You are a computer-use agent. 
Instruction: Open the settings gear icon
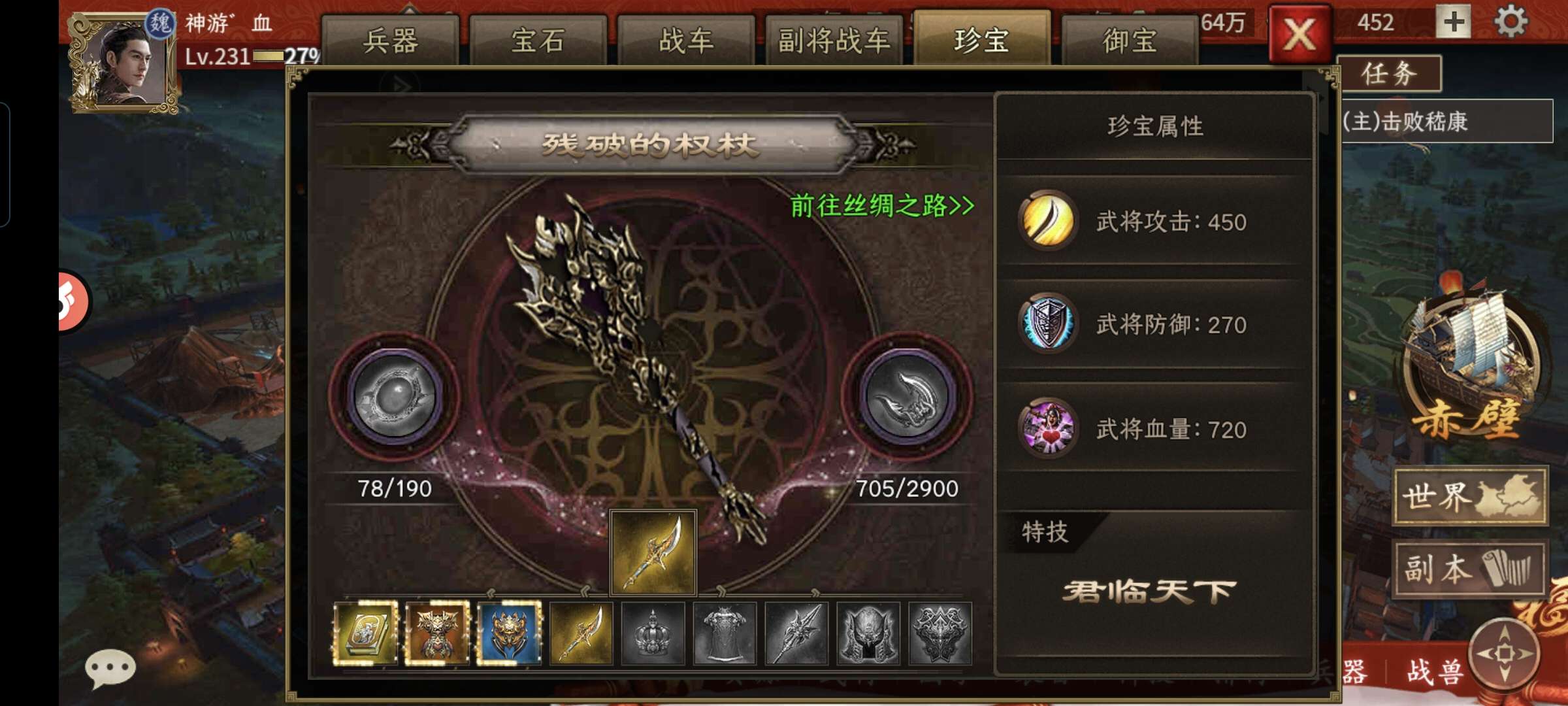point(1511,22)
